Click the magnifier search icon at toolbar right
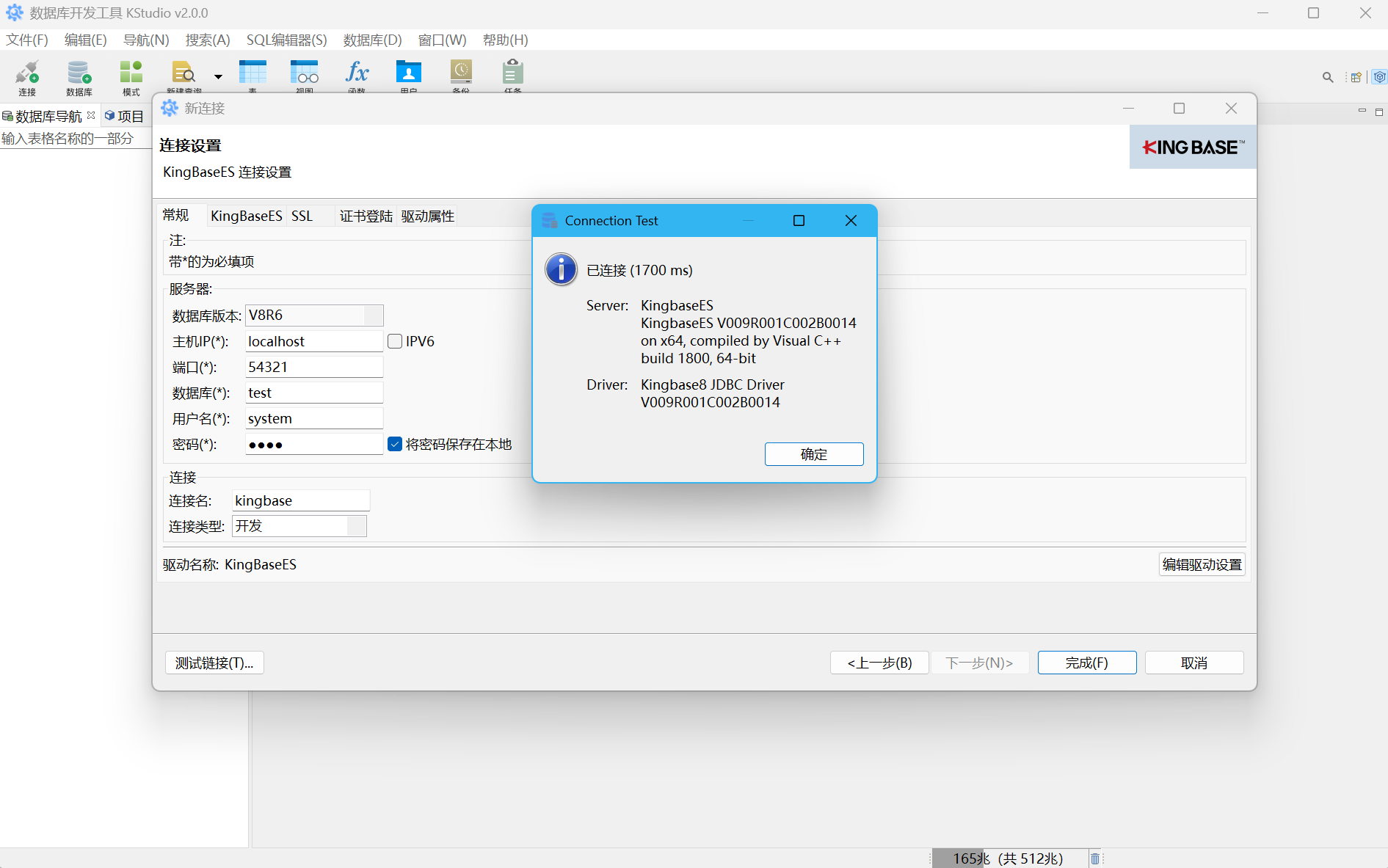The height and width of the screenshot is (868, 1388). pos(1328,77)
